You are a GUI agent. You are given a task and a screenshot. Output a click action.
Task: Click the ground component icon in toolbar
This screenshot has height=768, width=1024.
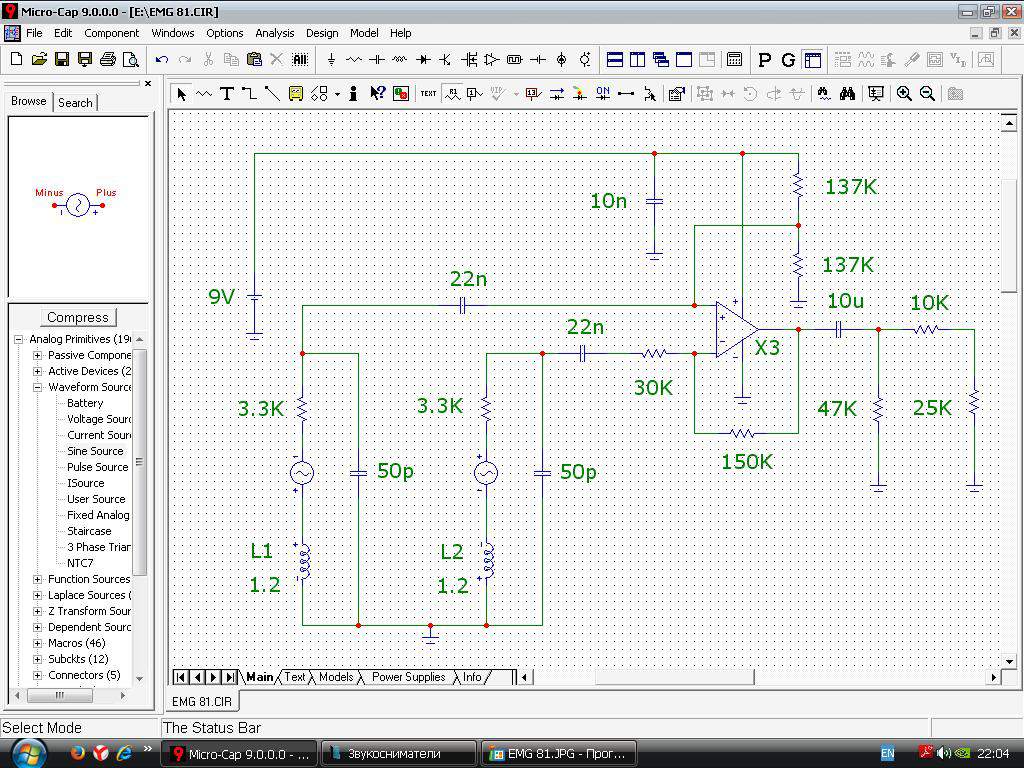(331, 60)
